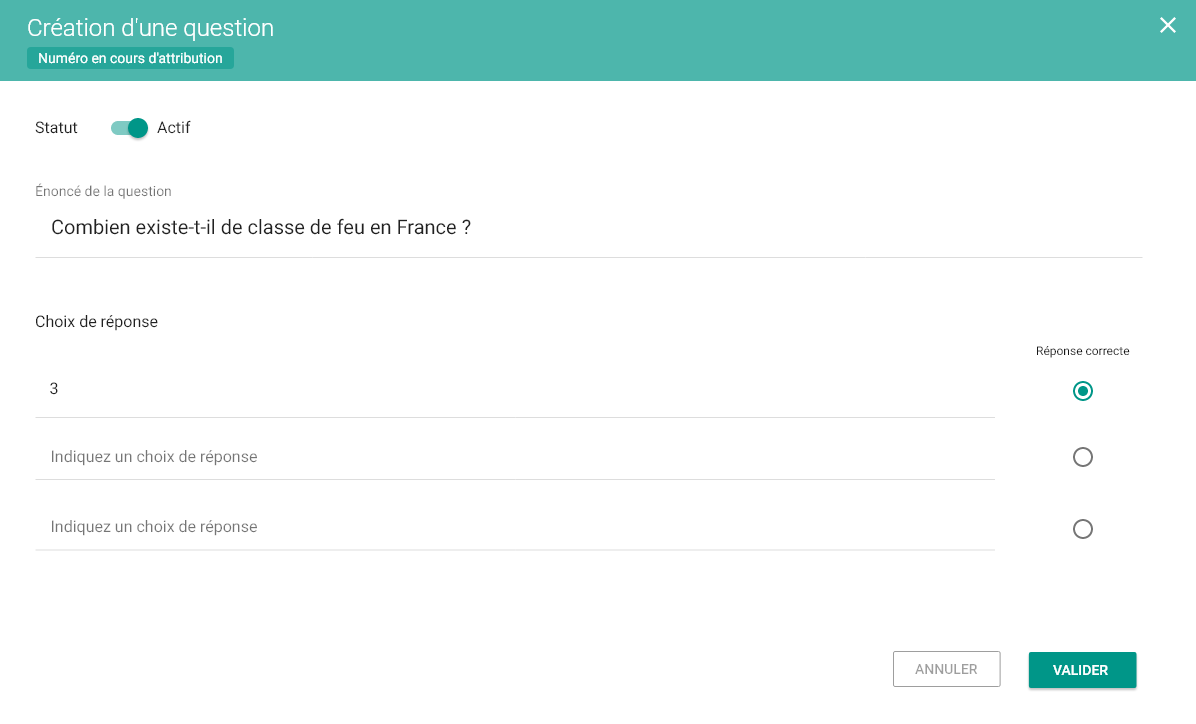Click the second empty answer choice field
The height and width of the screenshot is (724, 1196).
(x=515, y=457)
